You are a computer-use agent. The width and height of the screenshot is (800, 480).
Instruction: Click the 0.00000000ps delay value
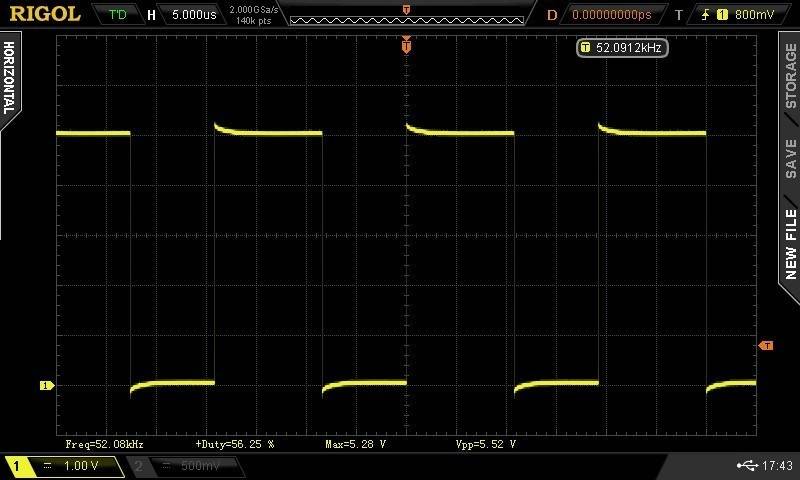611,15
